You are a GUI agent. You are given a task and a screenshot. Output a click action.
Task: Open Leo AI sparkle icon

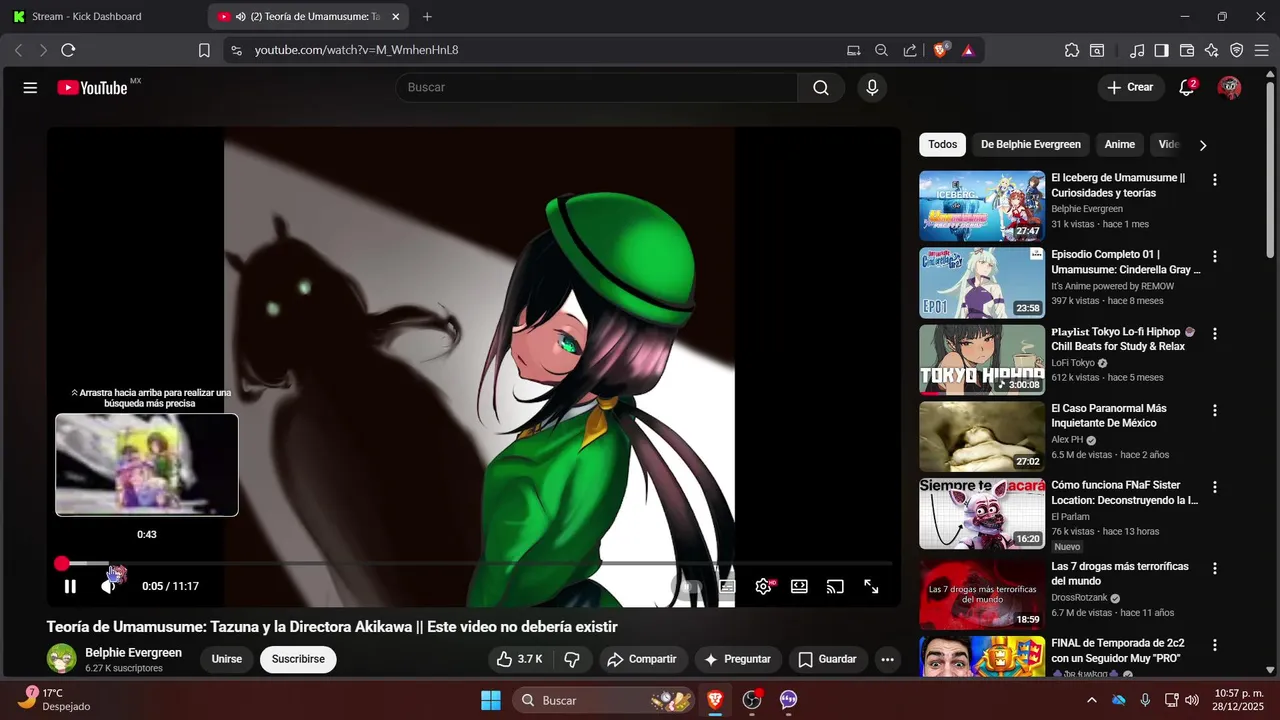(x=1211, y=50)
